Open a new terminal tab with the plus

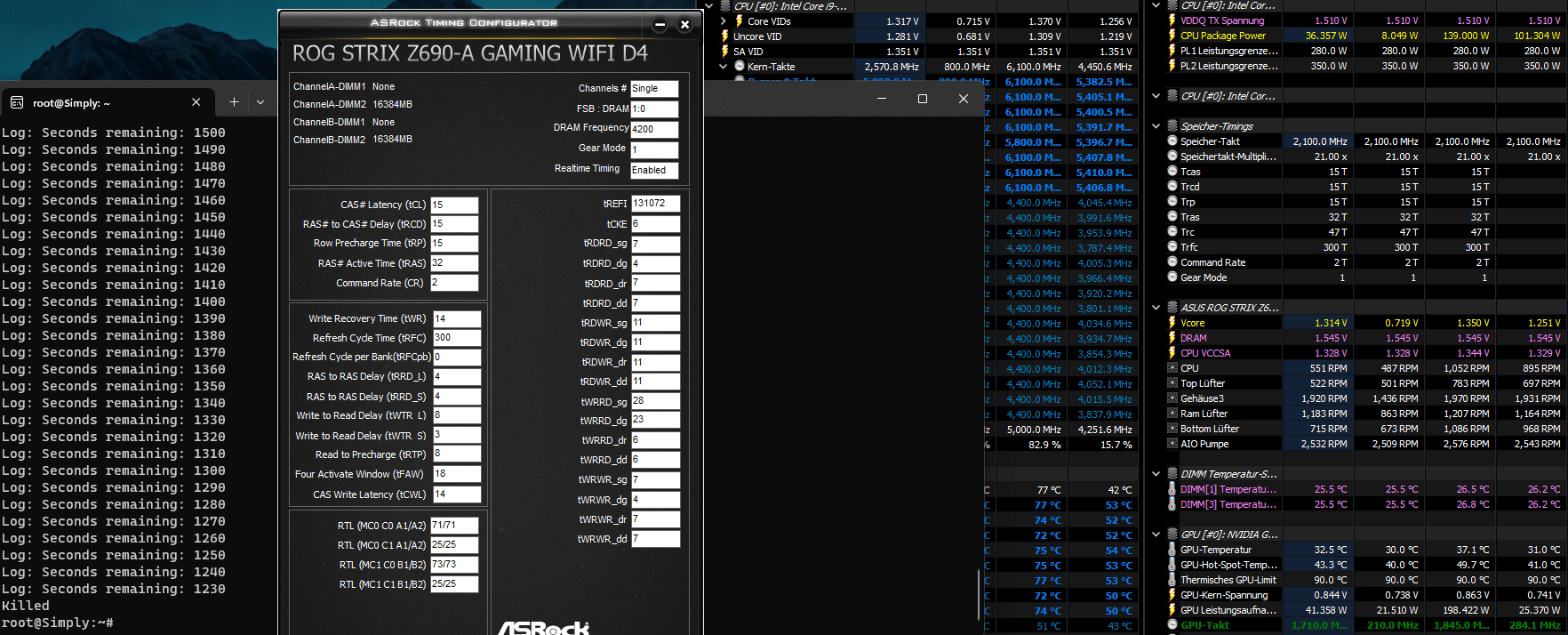tap(234, 102)
